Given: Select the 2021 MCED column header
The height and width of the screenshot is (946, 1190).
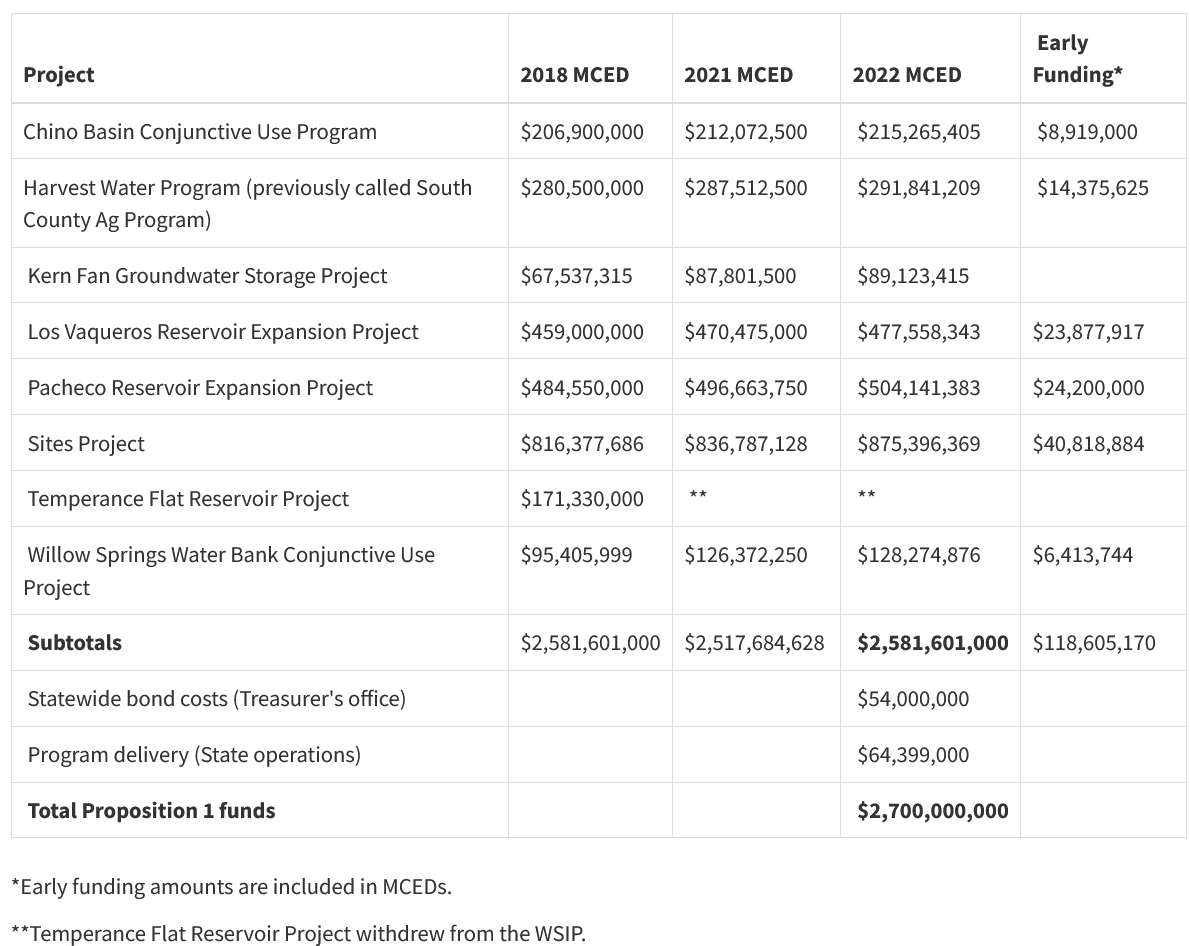Looking at the screenshot, I should 738,74.
